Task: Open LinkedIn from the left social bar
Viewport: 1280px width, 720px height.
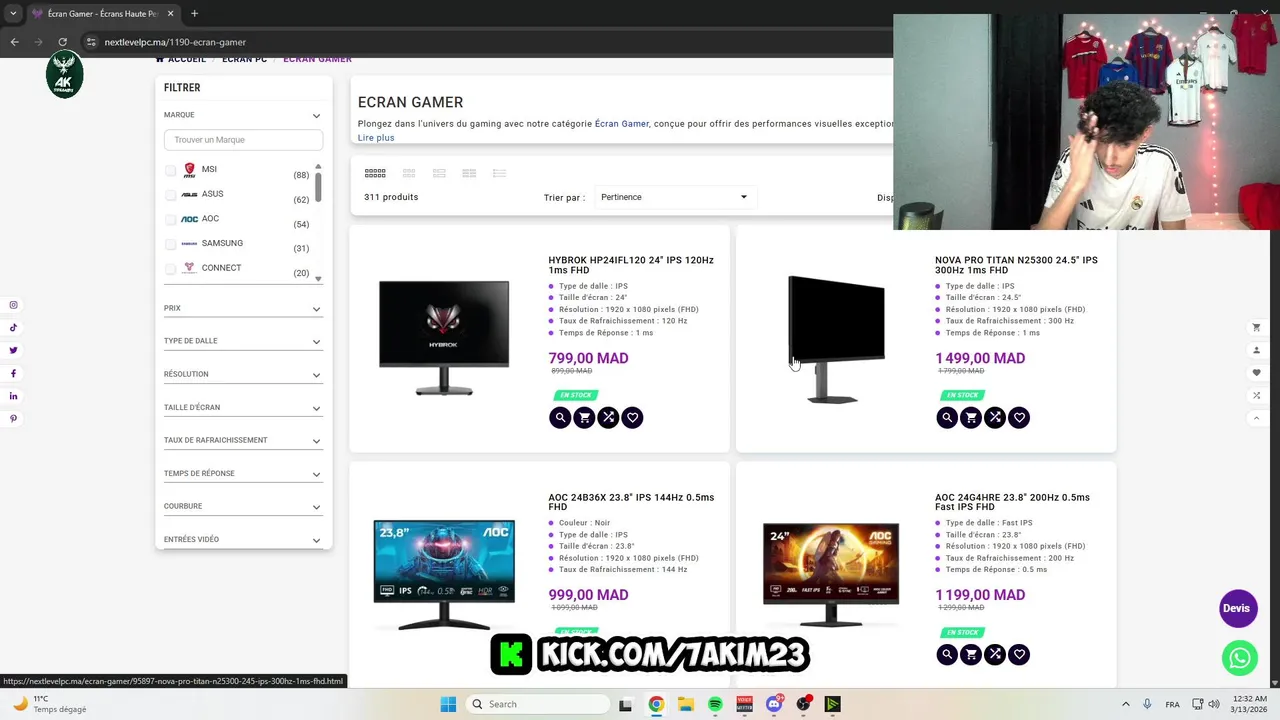Action: [13, 396]
